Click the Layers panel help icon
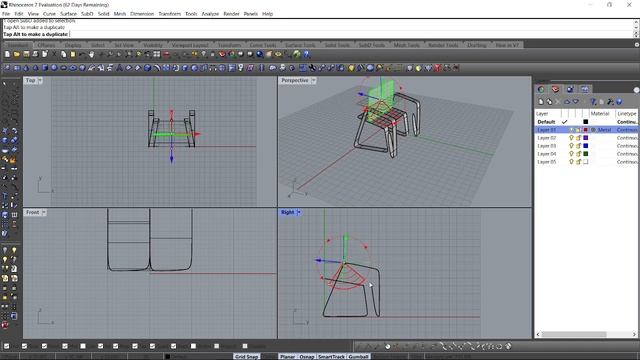This screenshot has height=360, width=640. (x=619, y=102)
